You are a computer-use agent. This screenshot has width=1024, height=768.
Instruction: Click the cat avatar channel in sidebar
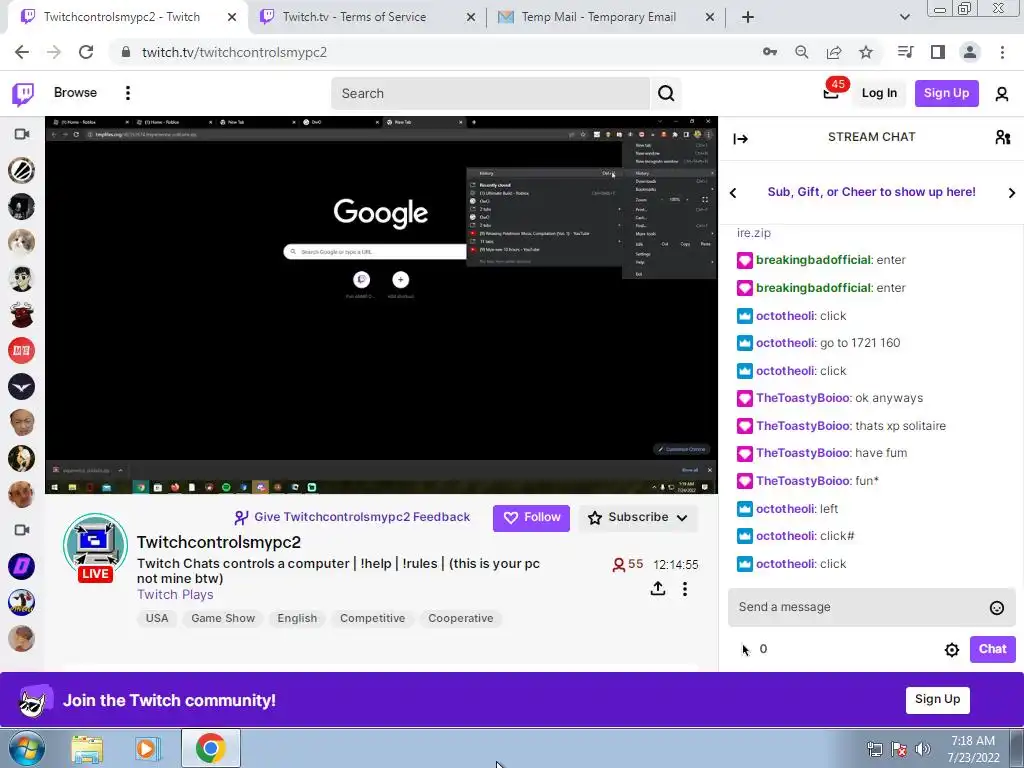[x=22, y=243]
